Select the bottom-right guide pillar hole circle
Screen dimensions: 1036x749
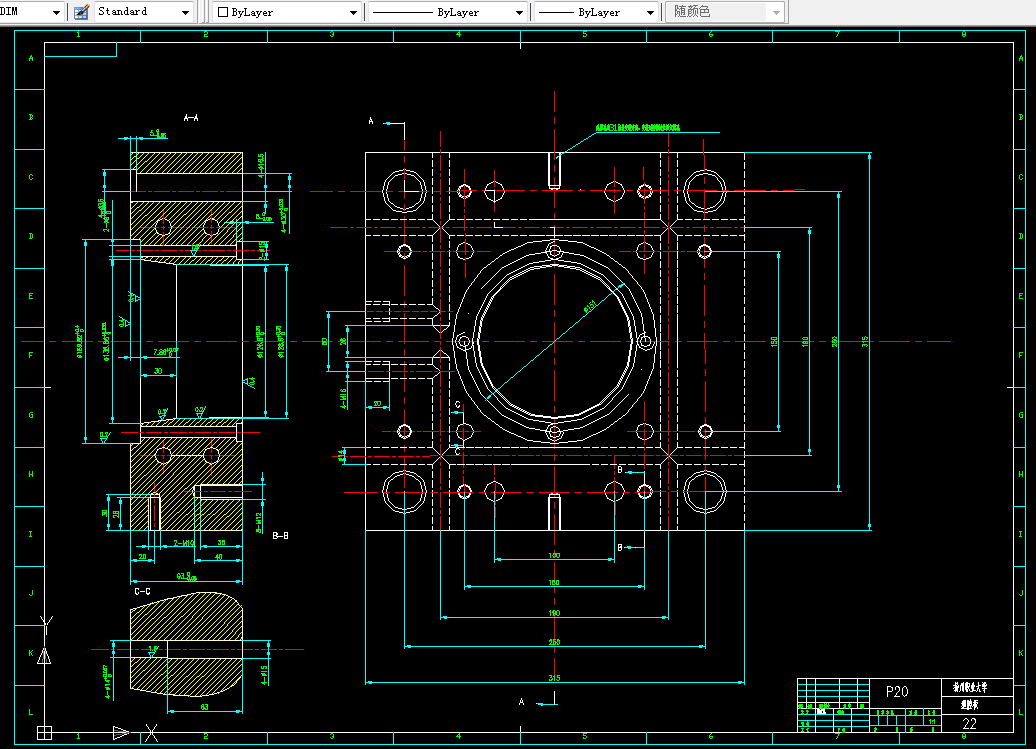[x=705, y=491]
